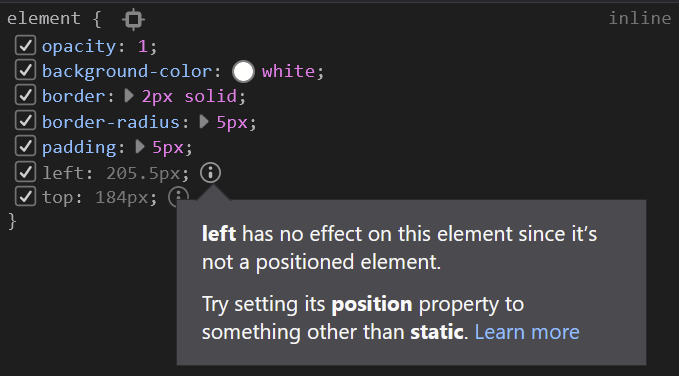Open the white color swatch picker

tap(243, 71)
